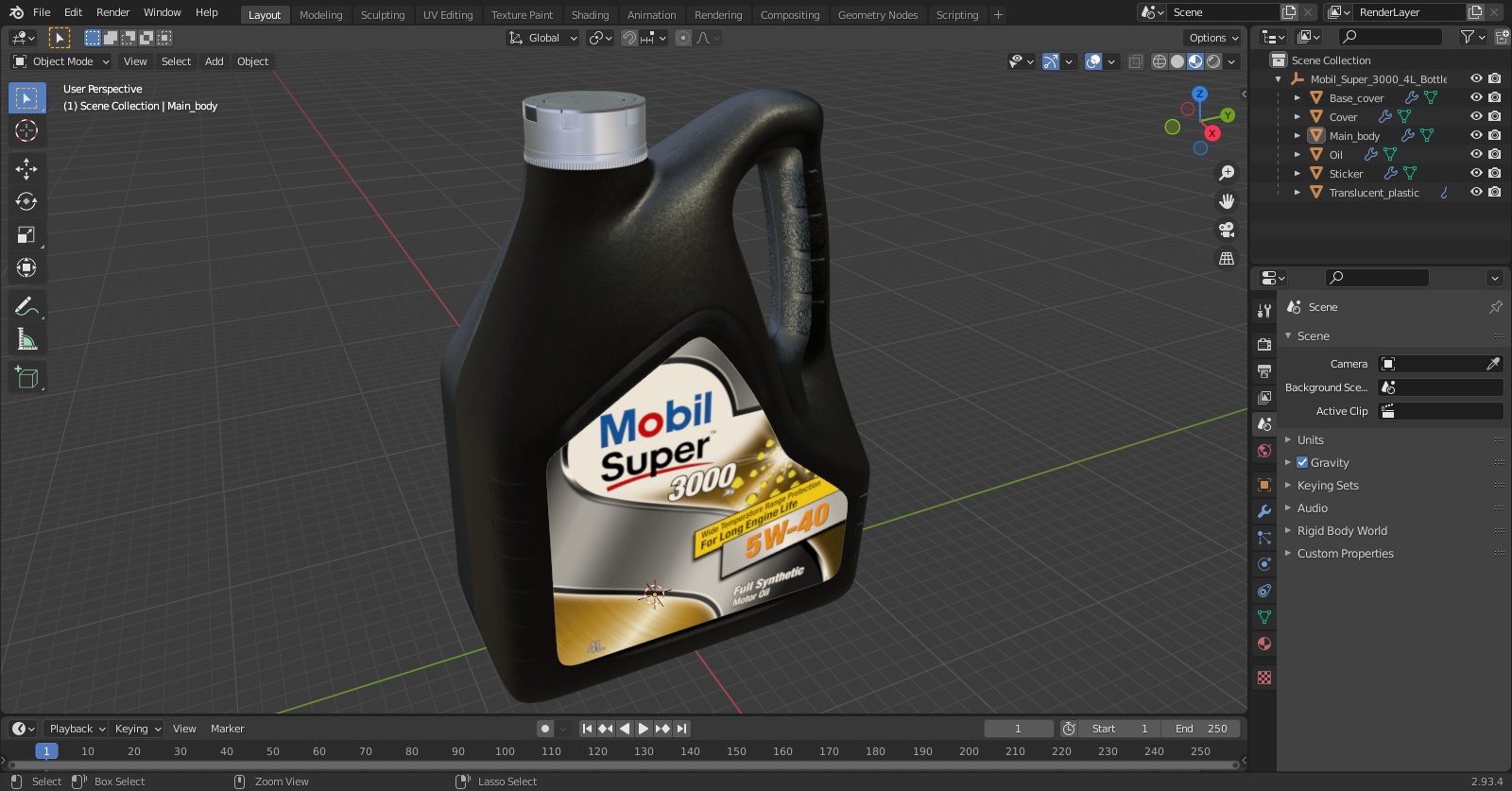Open the File menu
Image resolution: width=1512 pixels, height=791 pixels.
[42, 12]
